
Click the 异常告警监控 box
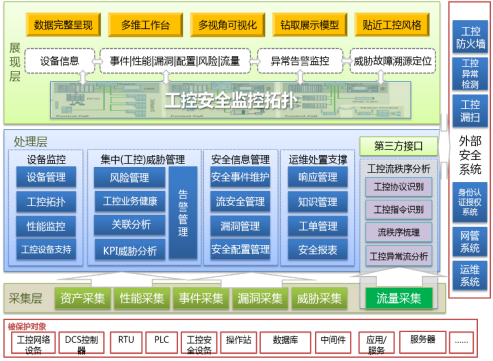pyautogui.click(x=300, y=61)
